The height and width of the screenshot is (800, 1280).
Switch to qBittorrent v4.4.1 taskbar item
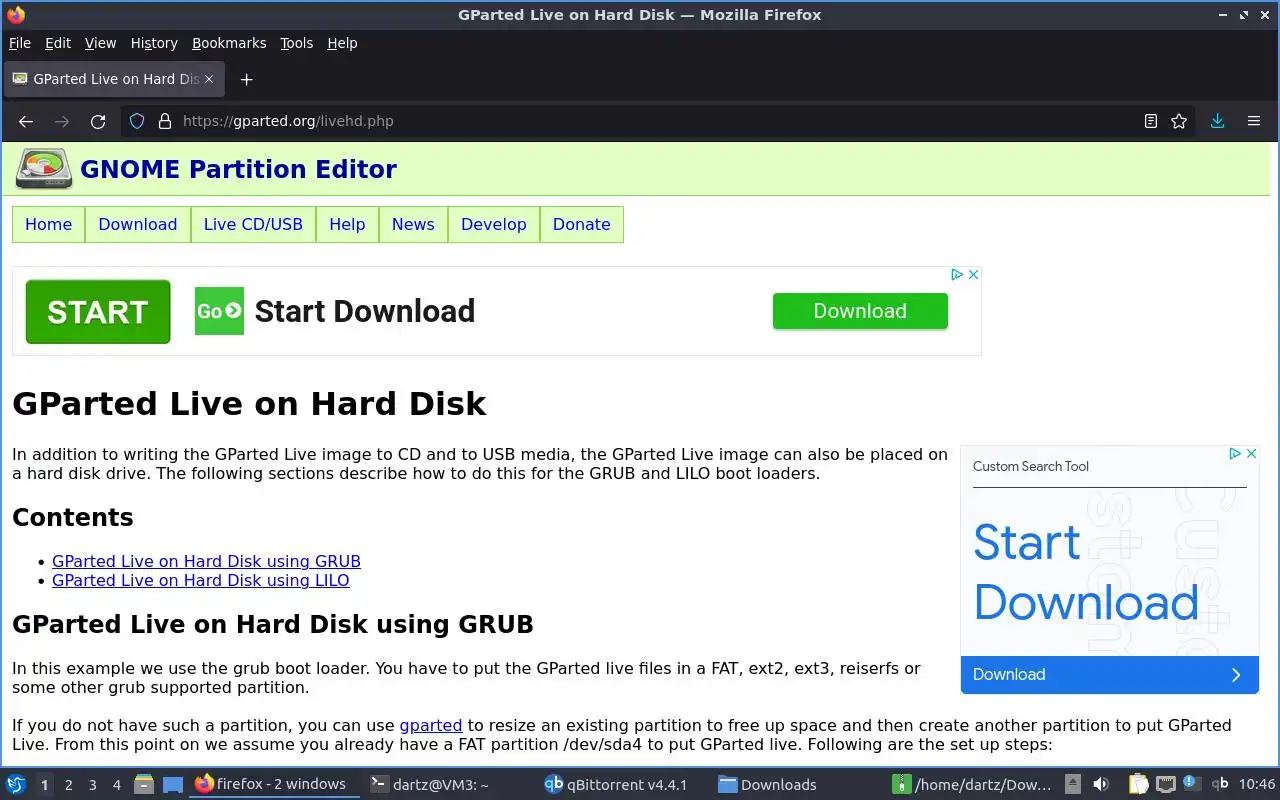617,784
